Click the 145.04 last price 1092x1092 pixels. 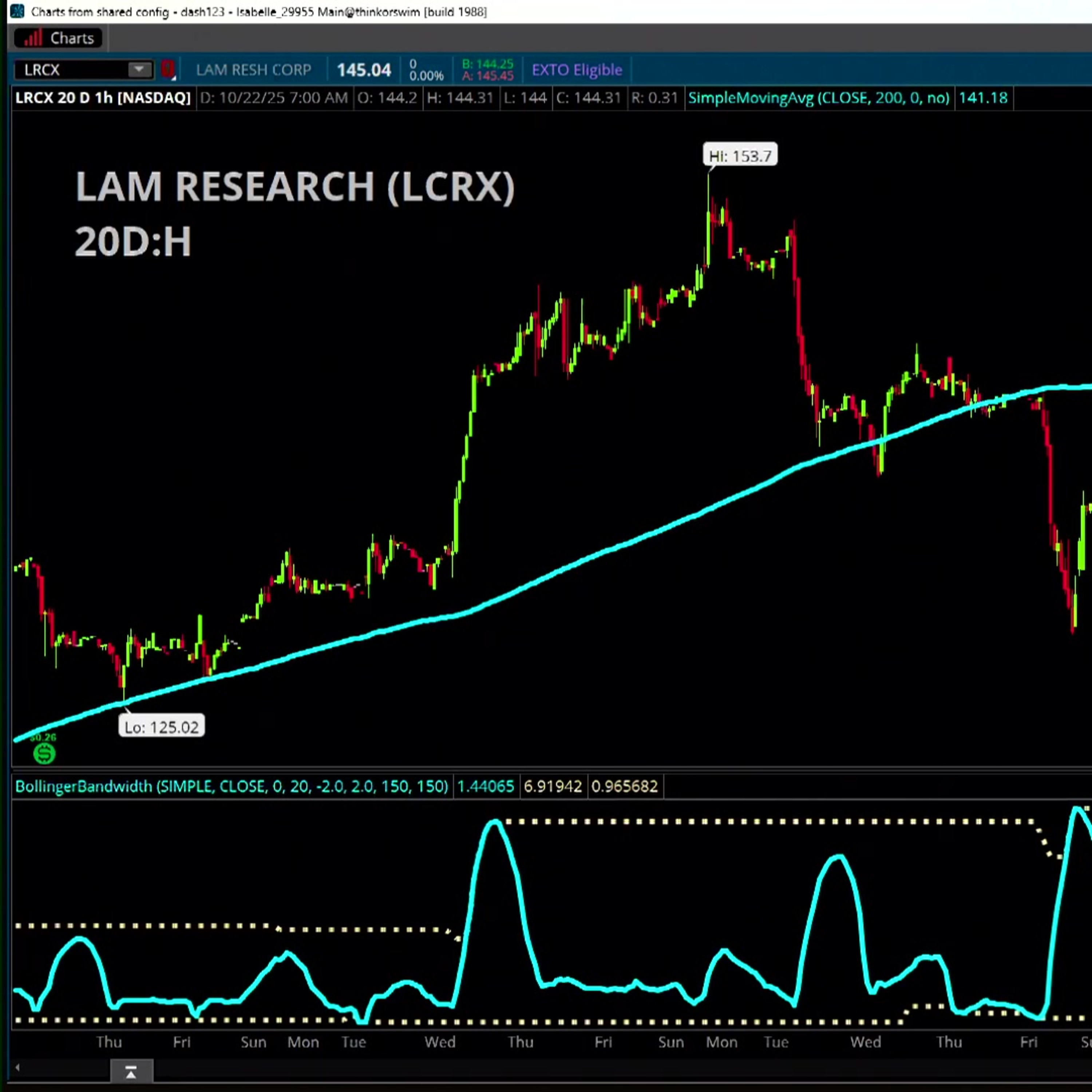click(x=363, y=70)
